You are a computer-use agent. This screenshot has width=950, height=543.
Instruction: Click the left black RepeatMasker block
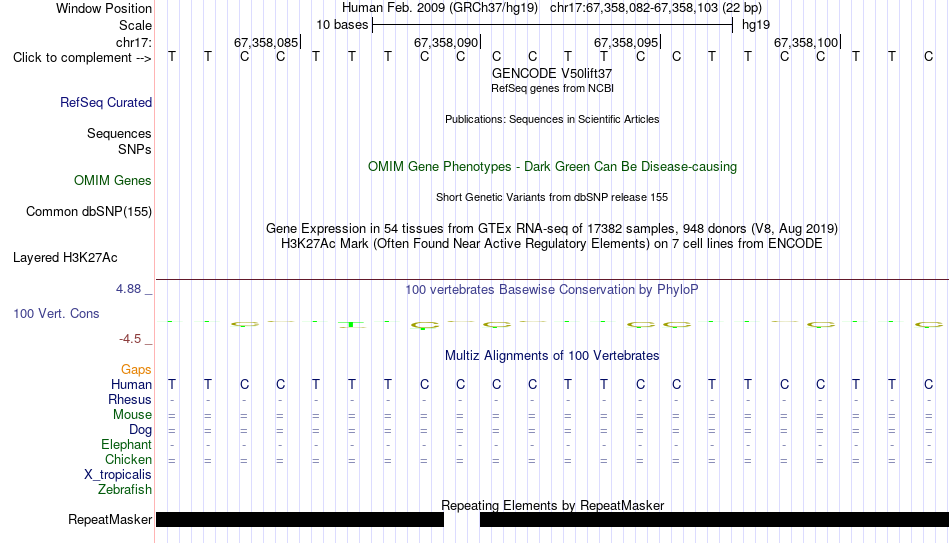click(x=300, y=519)
